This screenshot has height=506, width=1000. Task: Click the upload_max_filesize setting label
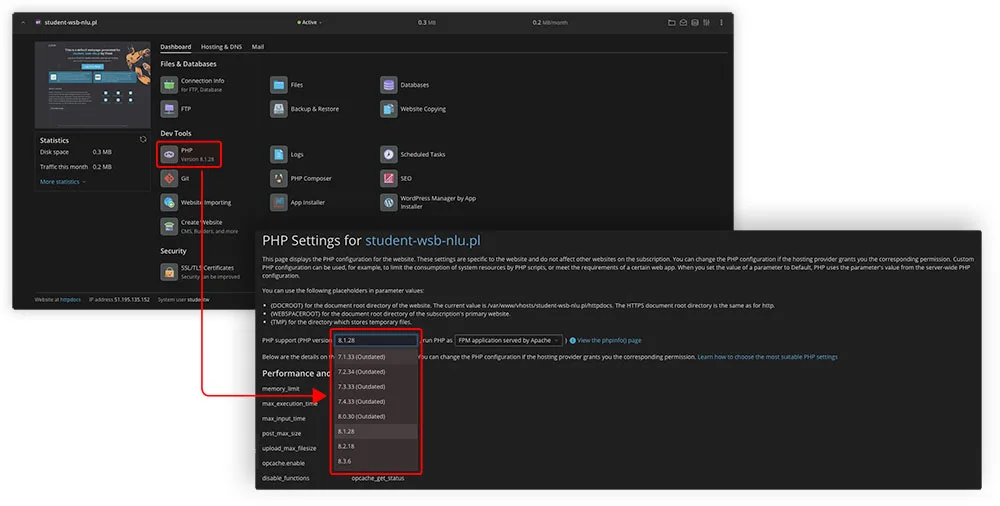coord(289,449)
